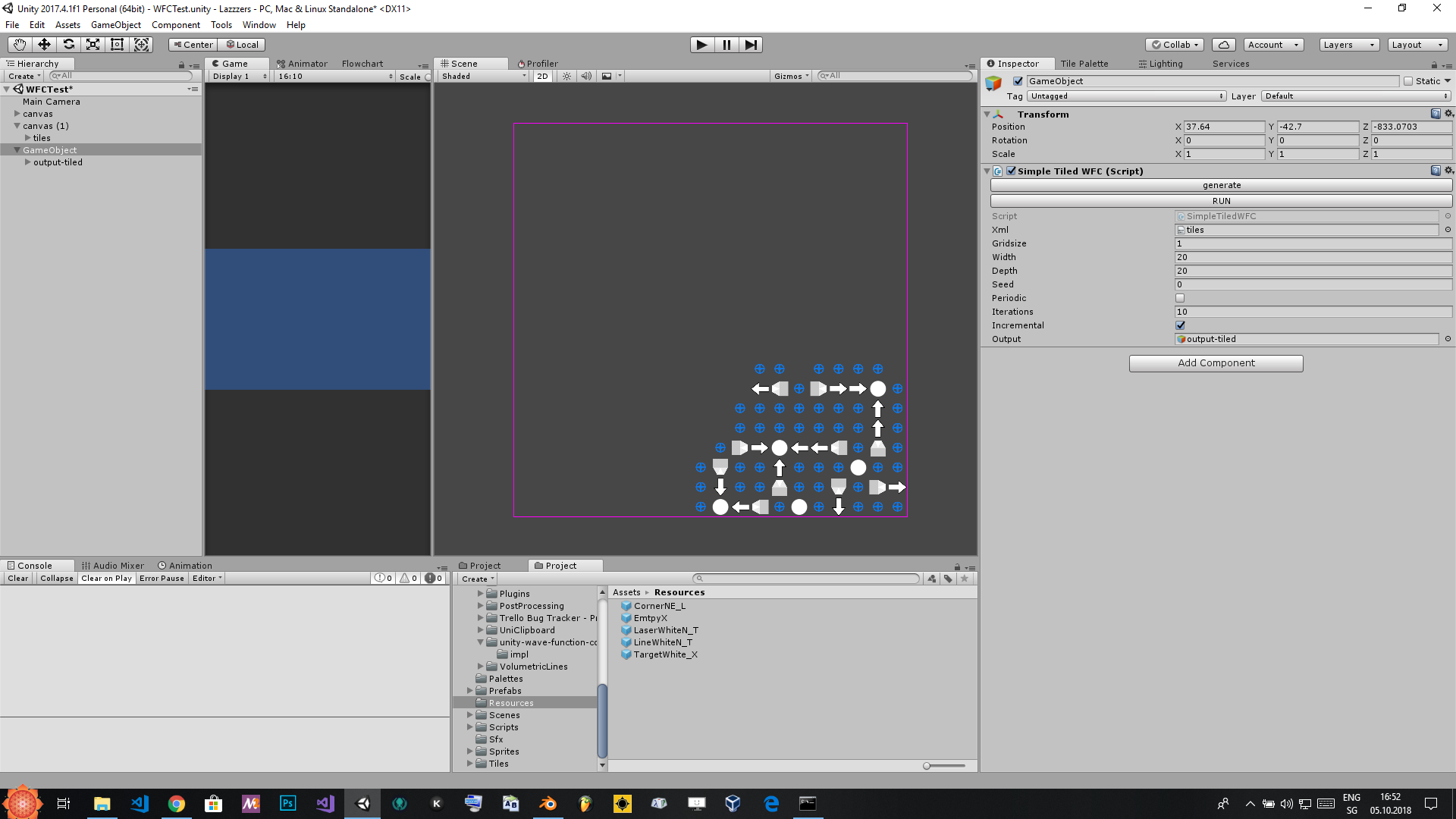Image resolution: width=1456 pixels, height=819 pixels.
Task: Open the Component menu
Action: tap(176, 25)
